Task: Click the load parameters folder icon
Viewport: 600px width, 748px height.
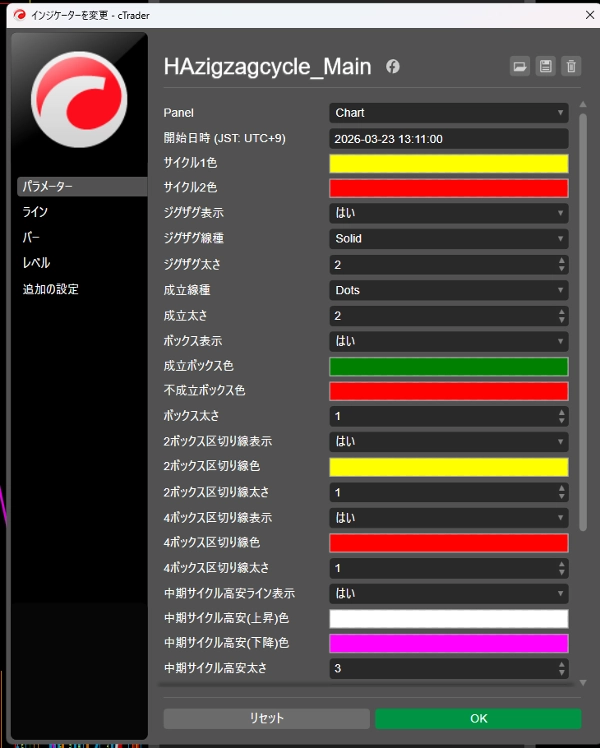Action: [520, 66]
